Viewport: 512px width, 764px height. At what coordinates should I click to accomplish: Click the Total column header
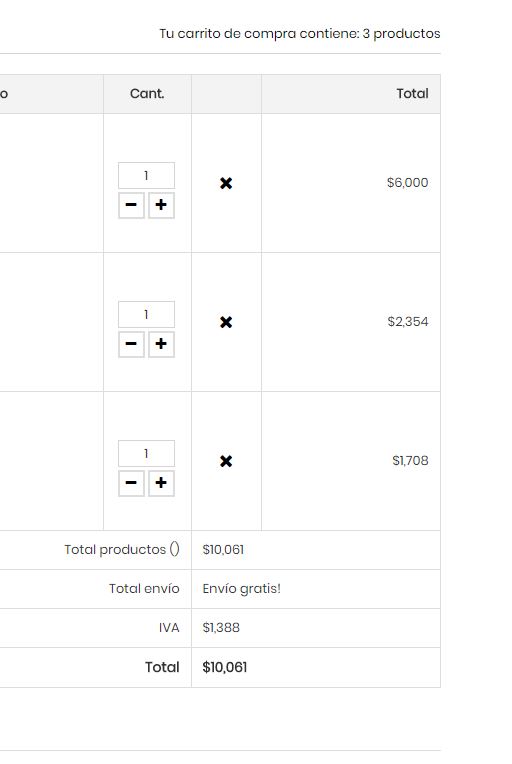tap(412, 94)
